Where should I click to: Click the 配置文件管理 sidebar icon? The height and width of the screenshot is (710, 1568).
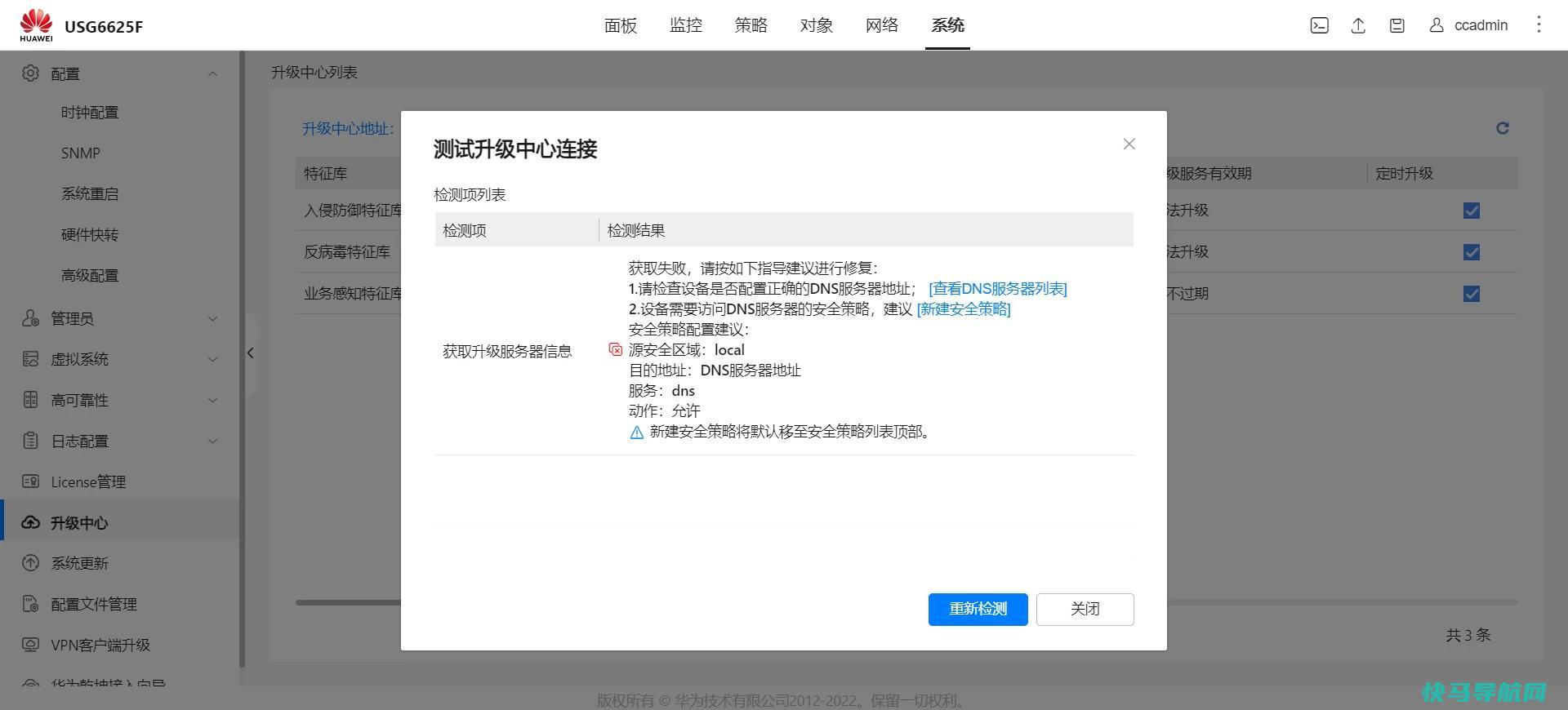pyautogui.click(x=30, y=604)
